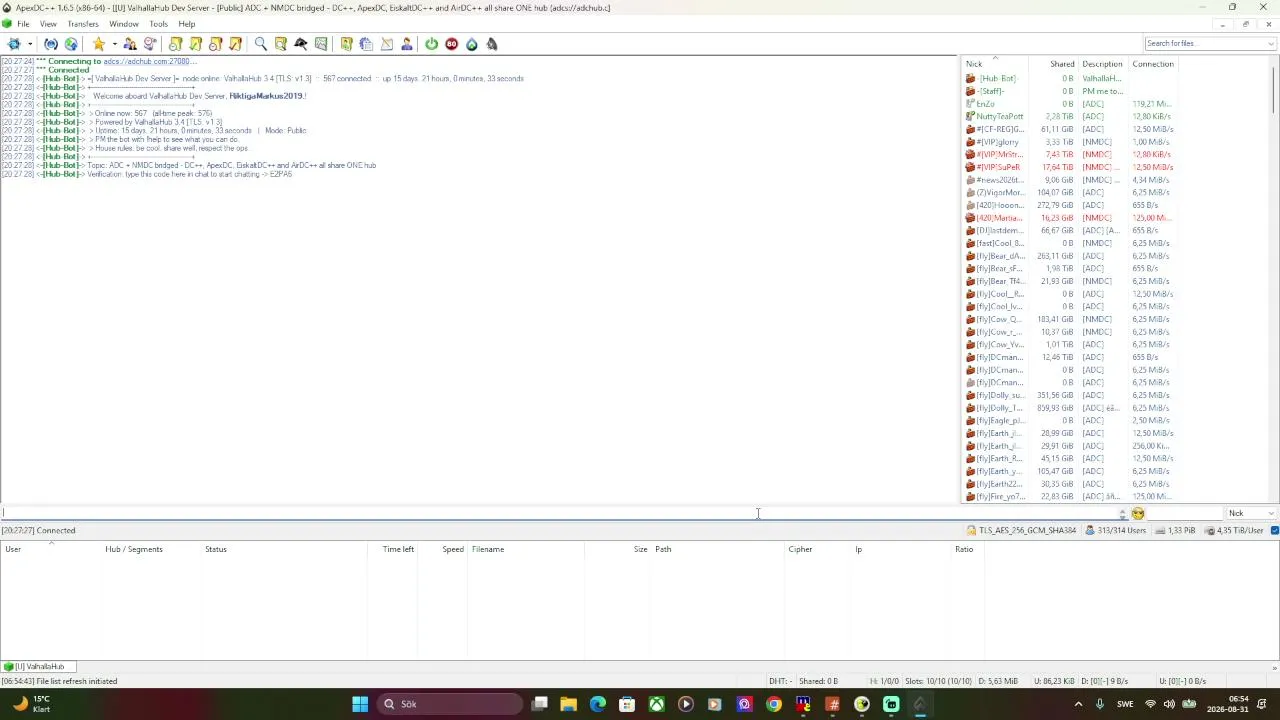This screenshot has height=720, width=1280.
Task: Click the adcs://adchub.com hub address link
Action: click(147, 62)
